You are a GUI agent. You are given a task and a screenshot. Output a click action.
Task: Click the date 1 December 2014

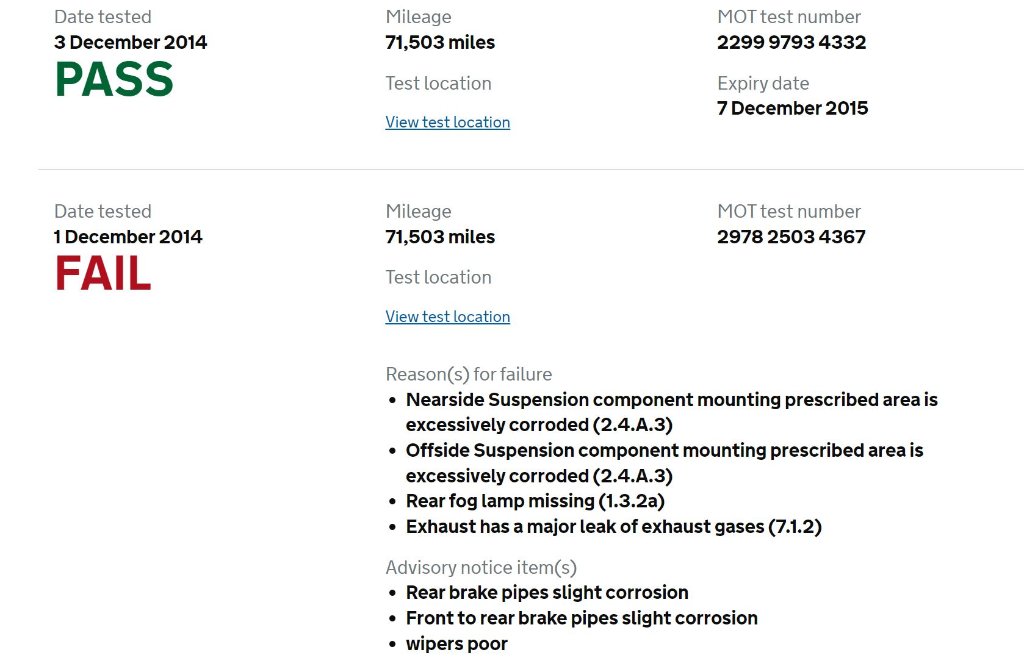coord(128,237)
